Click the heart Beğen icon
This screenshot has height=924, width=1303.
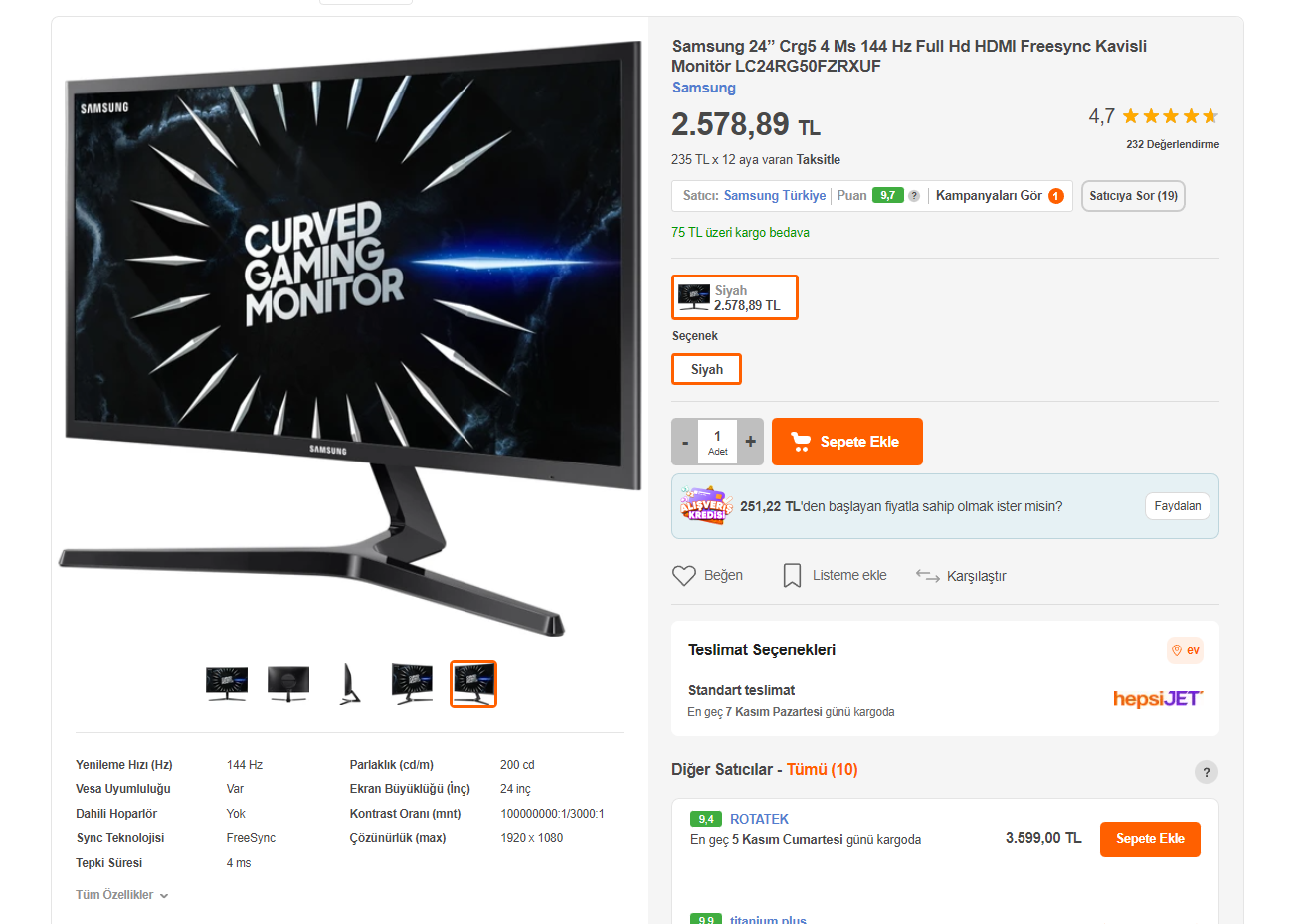684,576
